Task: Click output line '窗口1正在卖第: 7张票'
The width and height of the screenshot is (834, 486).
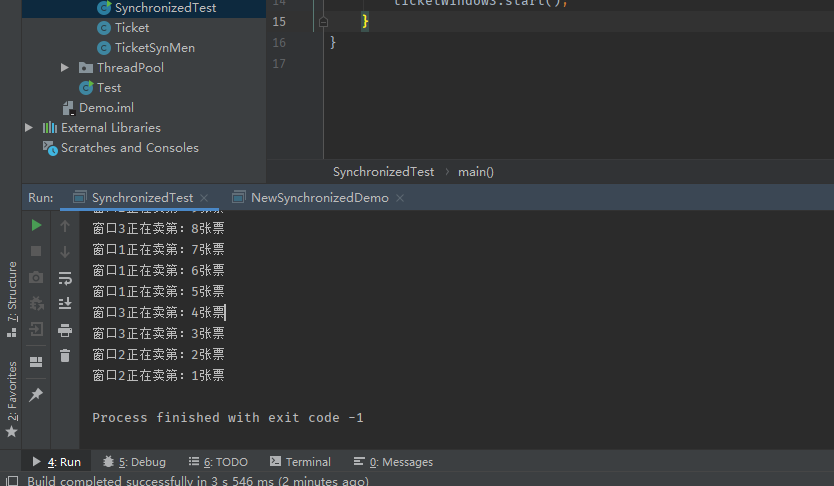Action: click(x=159, y=249)
